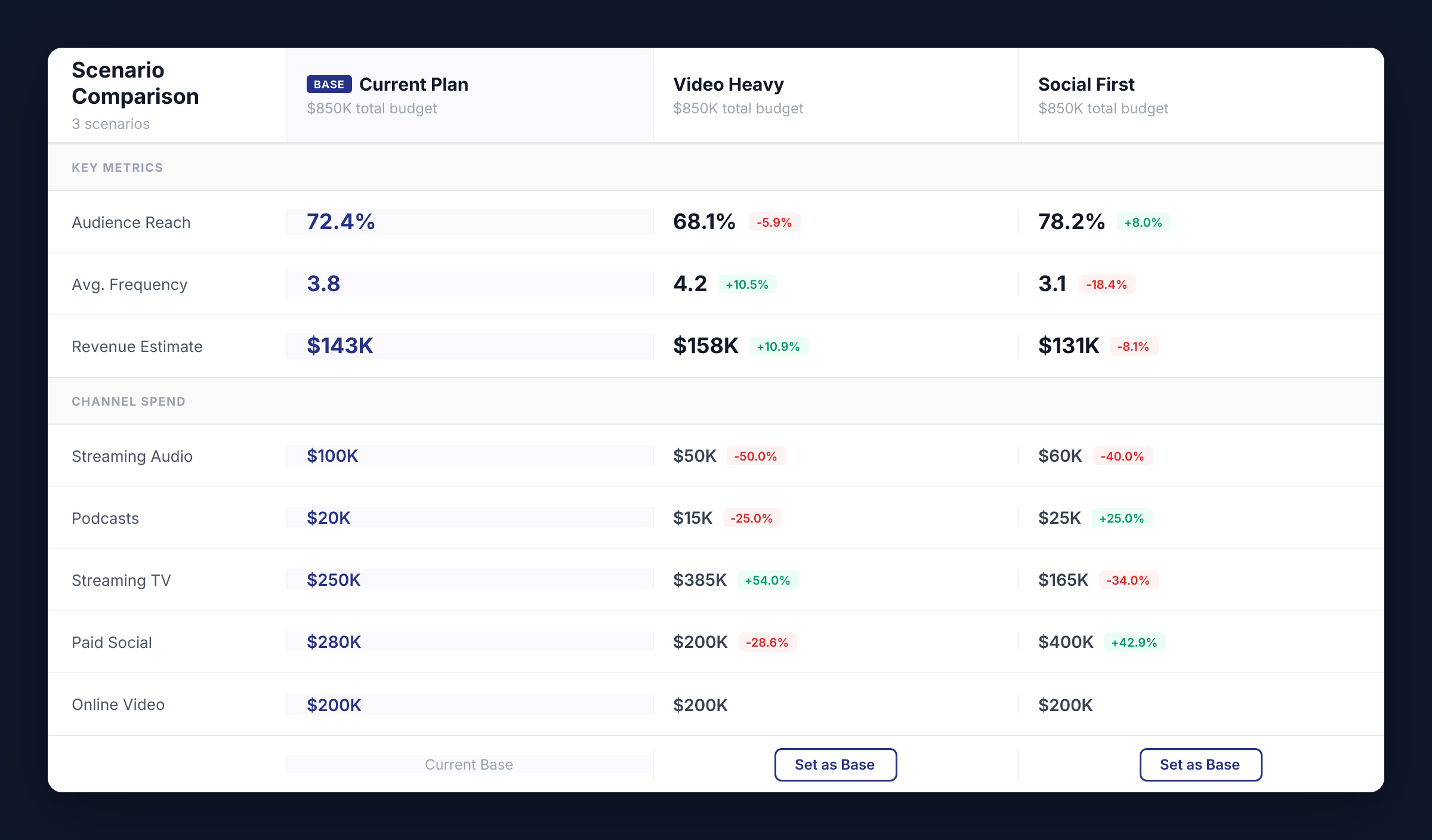Screen dimensions: 1432x840
Task: Click the +10.9% revenue delta badge
Action: (x=778, y=347)
